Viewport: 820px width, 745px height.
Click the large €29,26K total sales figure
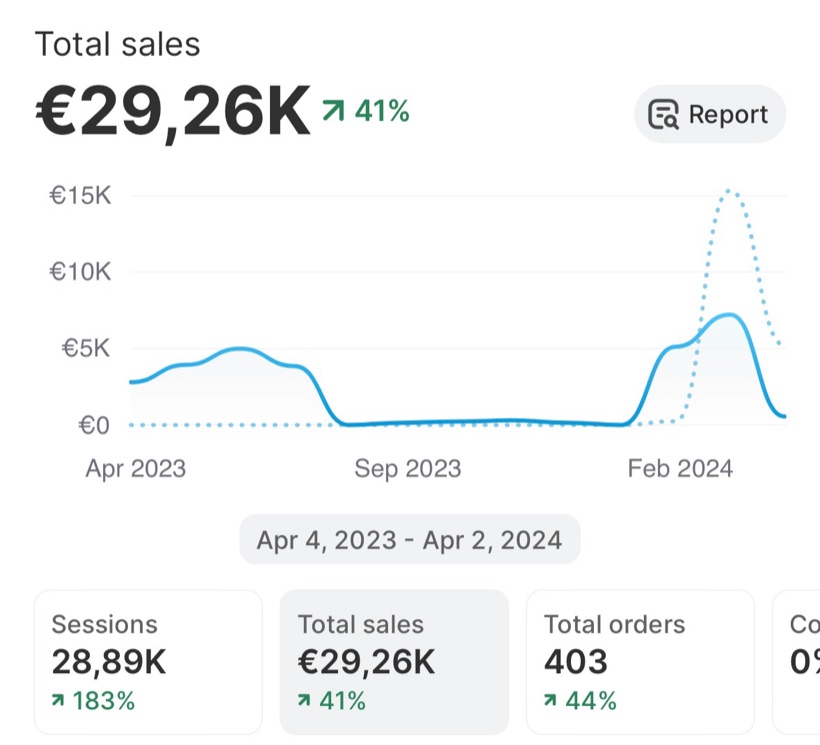click(173, 112)
